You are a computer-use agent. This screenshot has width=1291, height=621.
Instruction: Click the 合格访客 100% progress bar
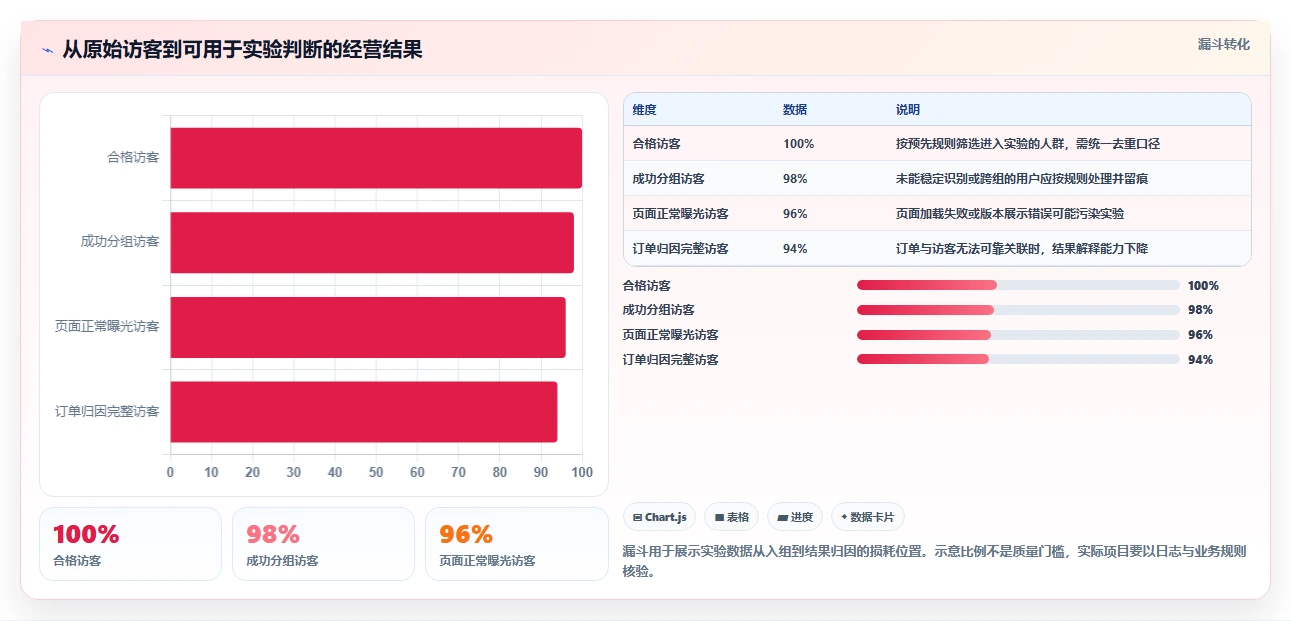pos(1018,285)
